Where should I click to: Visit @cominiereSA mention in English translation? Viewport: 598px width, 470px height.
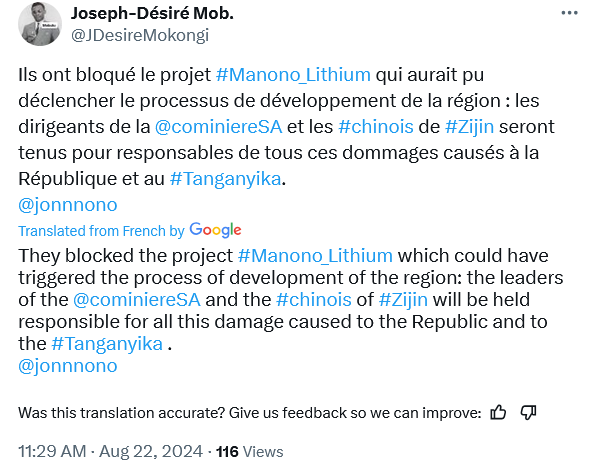pyautogui.click(x=137, y=300)
